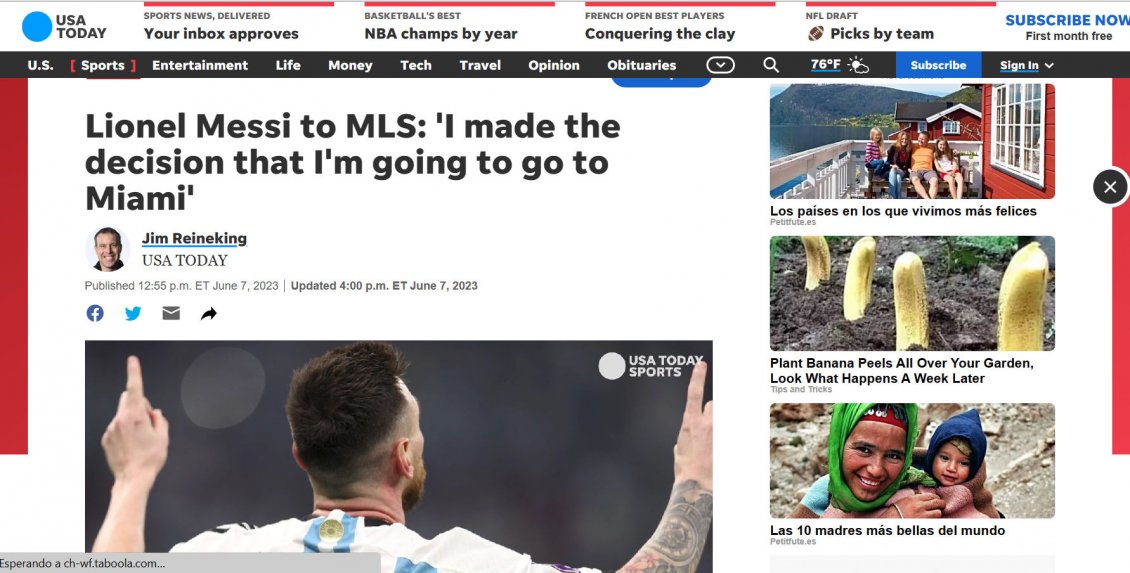Open the banana peels garden ad thumbnail

click(912, 293)
